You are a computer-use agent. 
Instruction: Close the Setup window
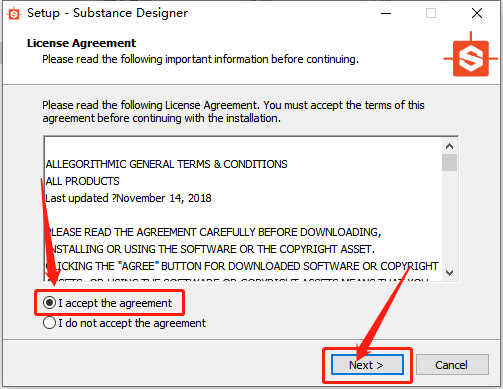pos(477,13)
